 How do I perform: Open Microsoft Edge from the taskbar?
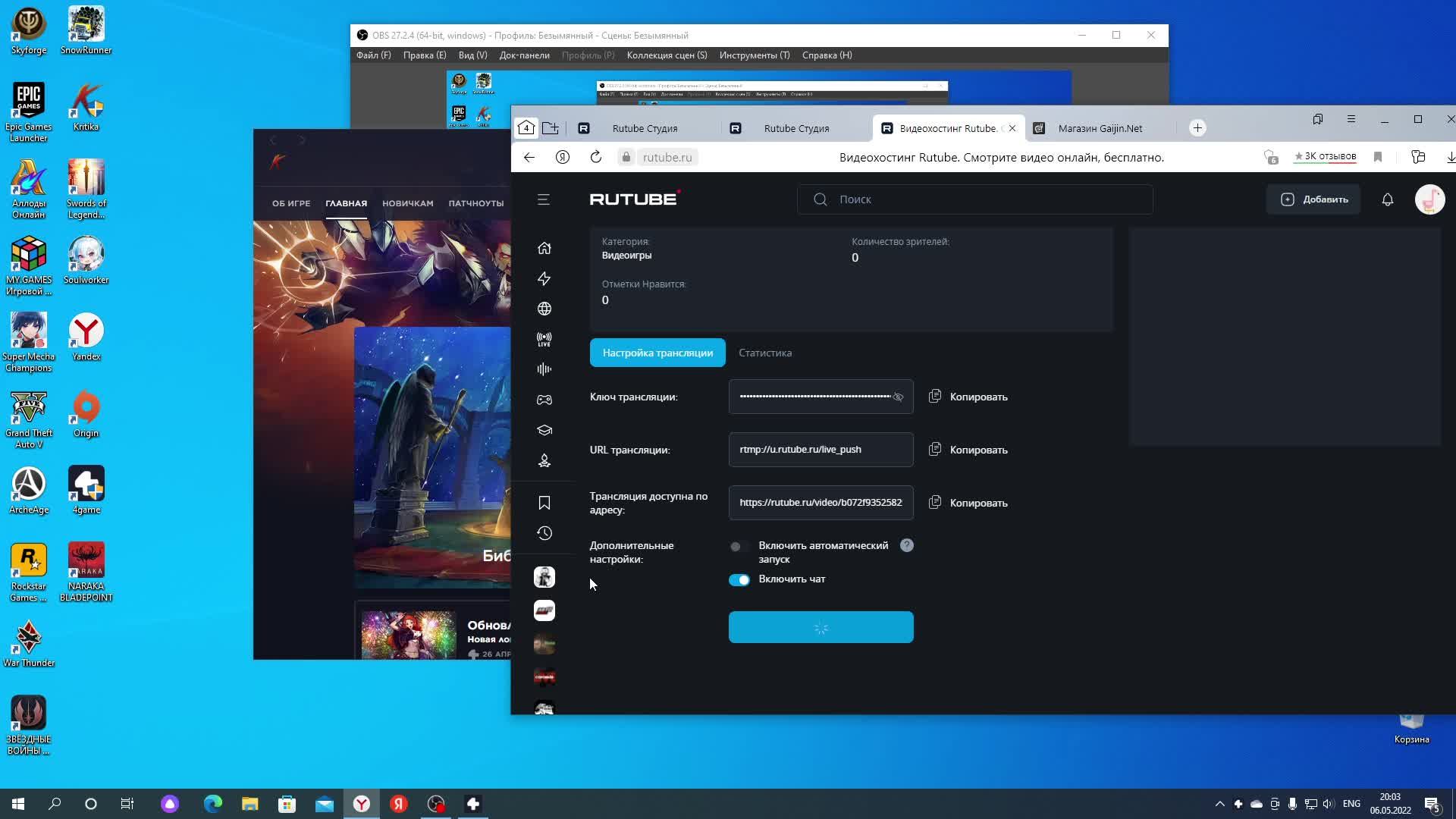tap(212, 804)
